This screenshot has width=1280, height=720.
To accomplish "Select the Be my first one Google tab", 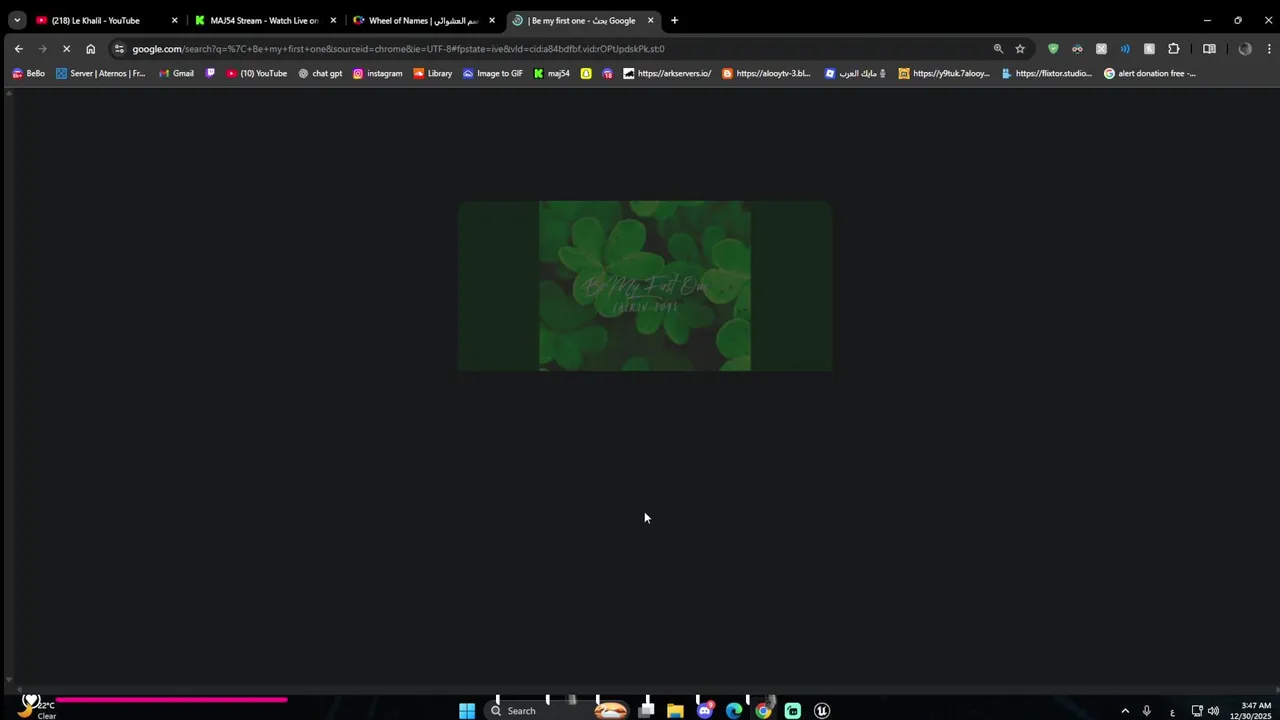I will point(583,20).
